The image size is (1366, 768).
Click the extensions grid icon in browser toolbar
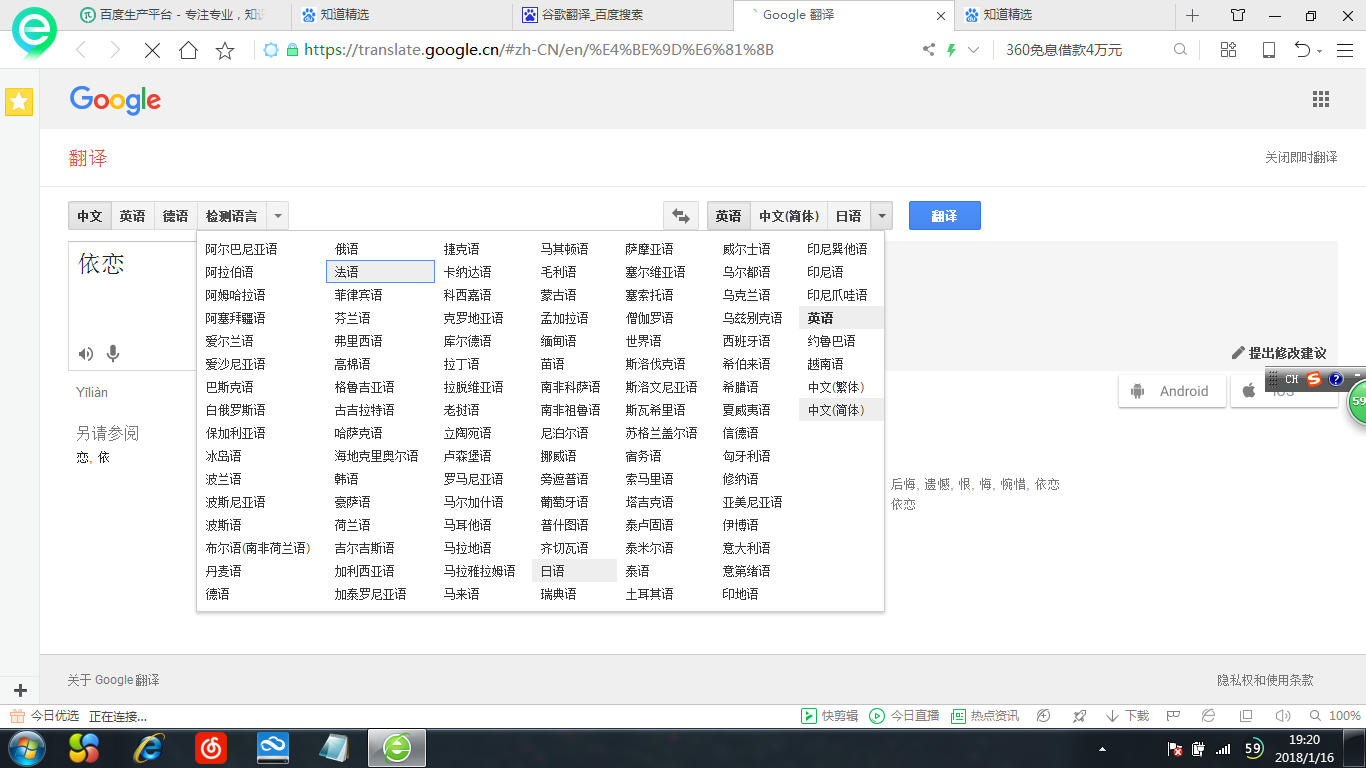pos(1229,50)
